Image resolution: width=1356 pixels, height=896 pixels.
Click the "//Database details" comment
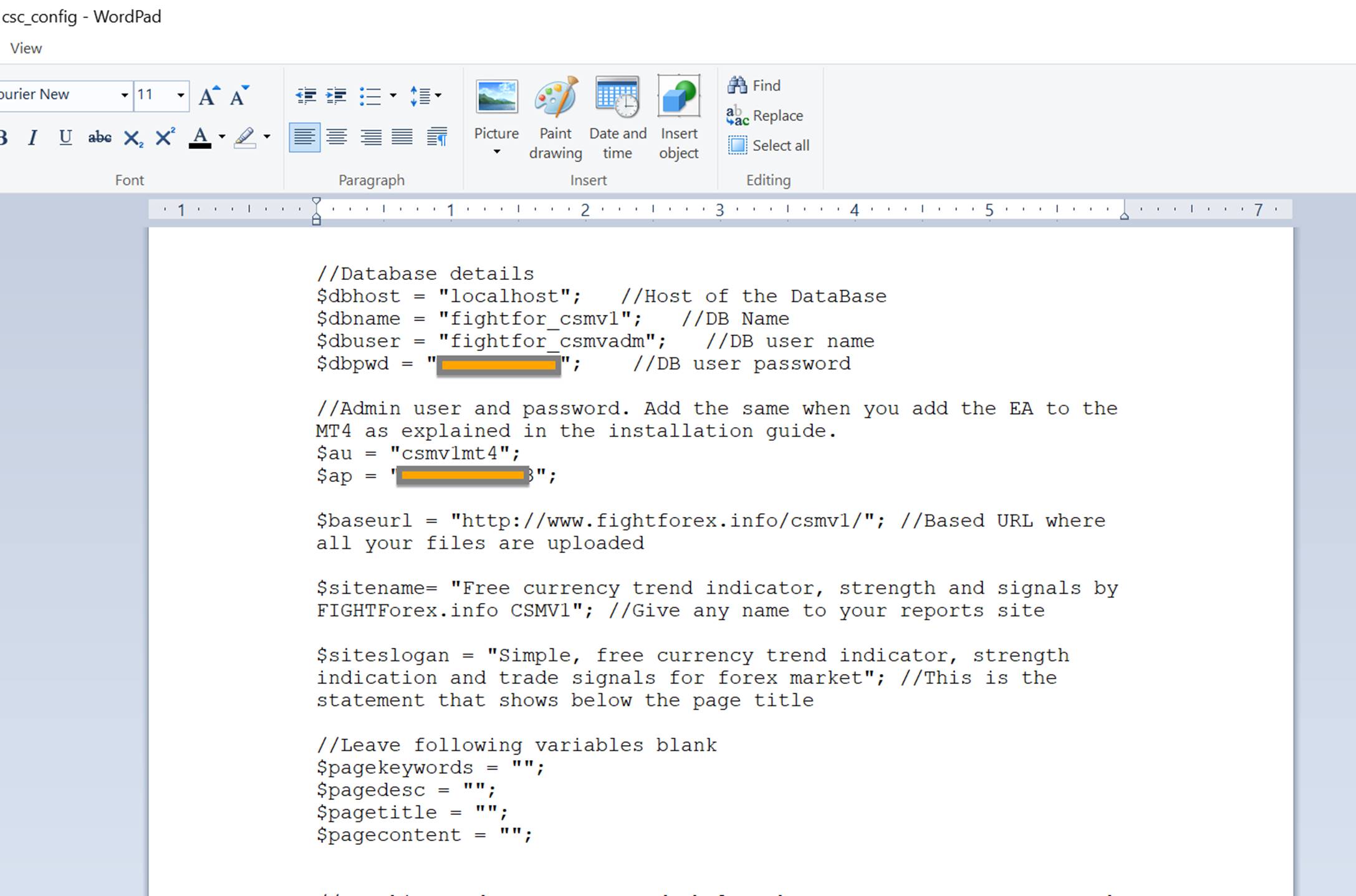coord(425,274)
